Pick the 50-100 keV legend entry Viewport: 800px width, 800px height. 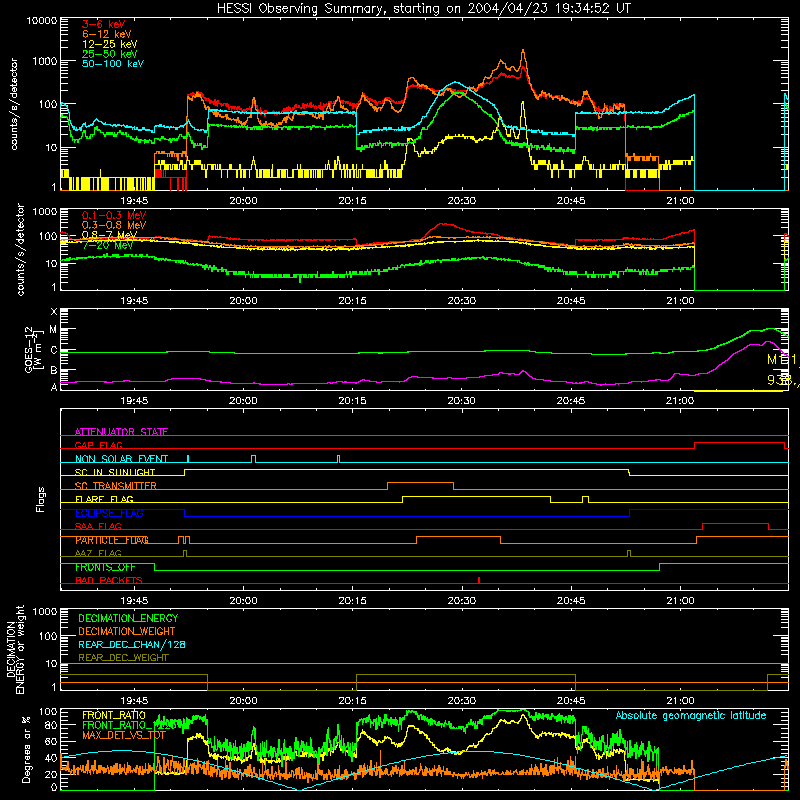[113, 64]
